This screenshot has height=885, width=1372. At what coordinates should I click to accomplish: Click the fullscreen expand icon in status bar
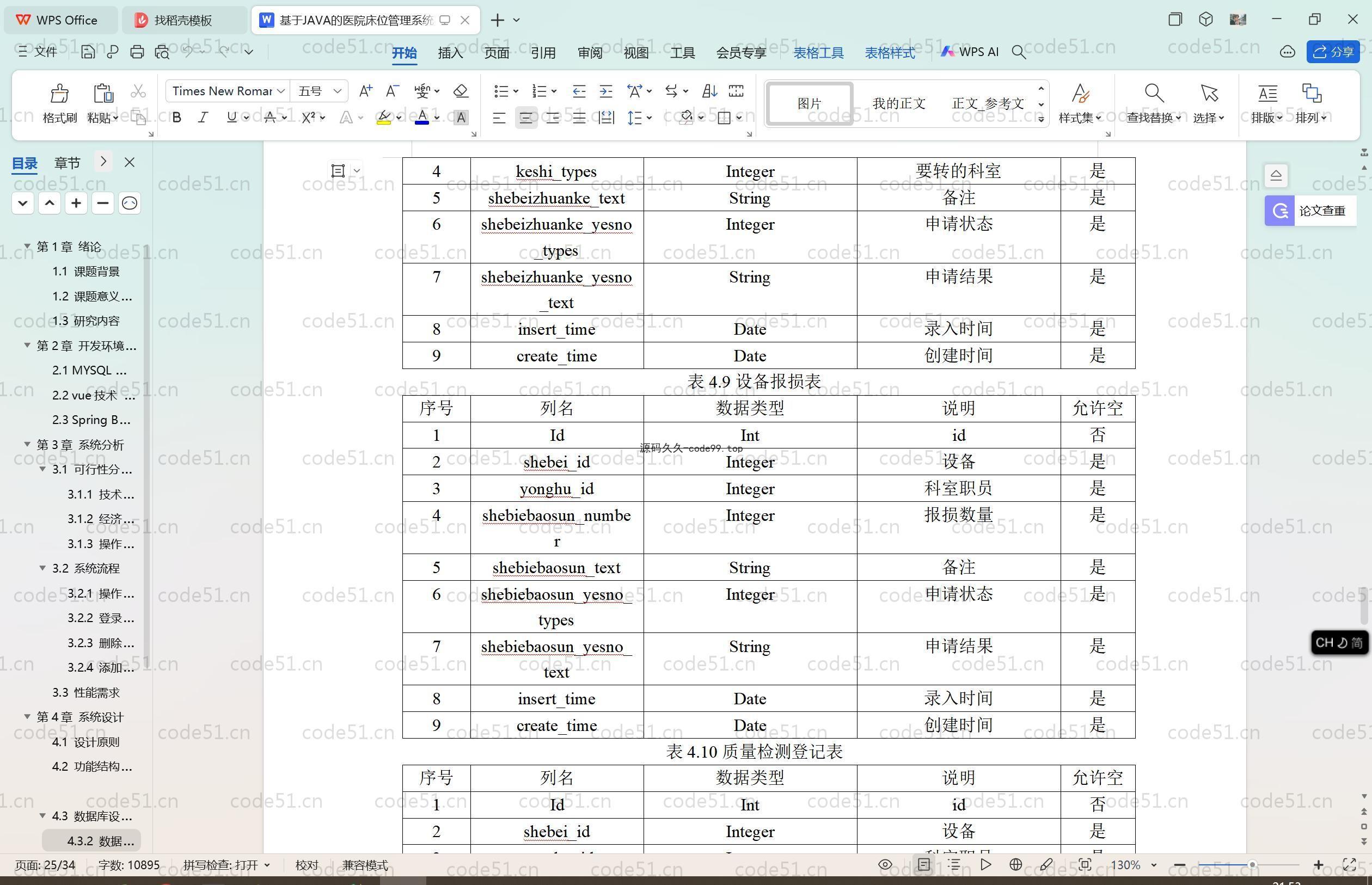[1350, 864]
